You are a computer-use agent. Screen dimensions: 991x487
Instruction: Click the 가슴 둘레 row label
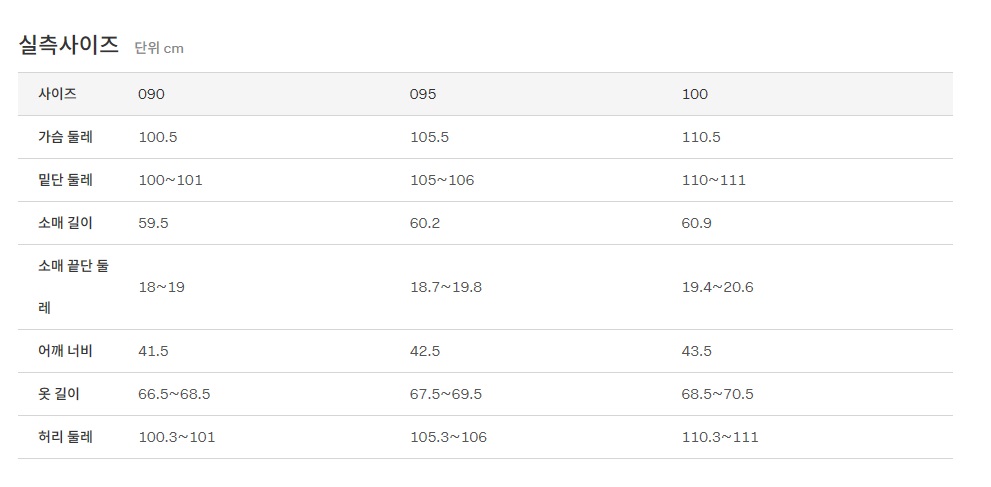(65, 137)
